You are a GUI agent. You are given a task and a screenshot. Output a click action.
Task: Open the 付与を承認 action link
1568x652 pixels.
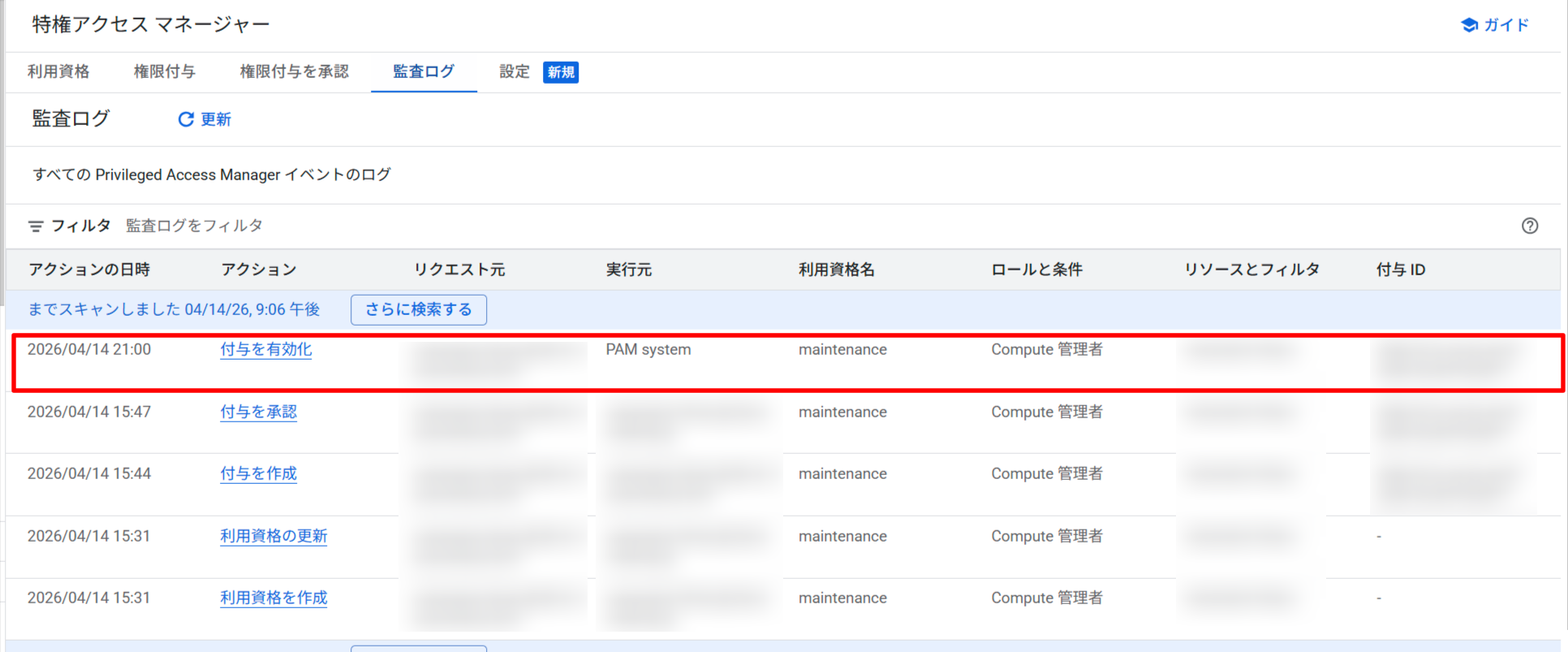258,412
